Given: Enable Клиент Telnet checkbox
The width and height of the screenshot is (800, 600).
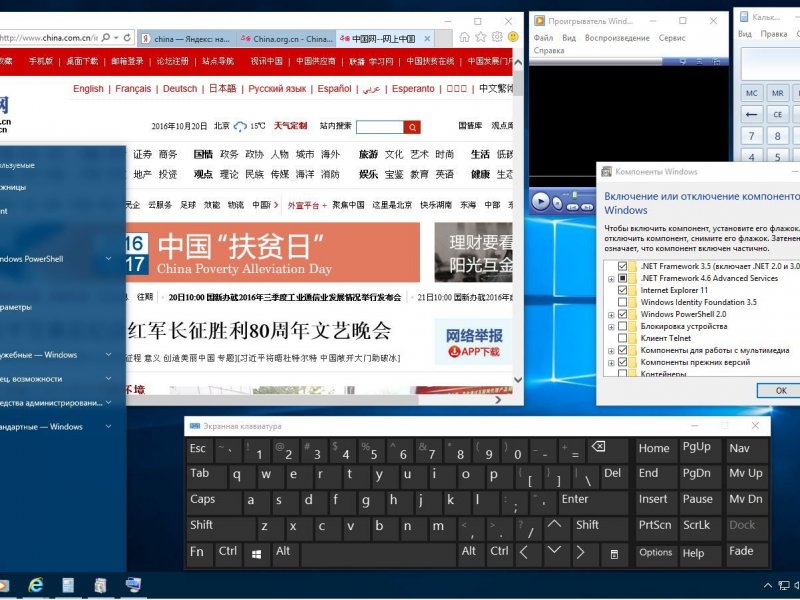Looking at the screenshot, I should [x=622, y=338].
